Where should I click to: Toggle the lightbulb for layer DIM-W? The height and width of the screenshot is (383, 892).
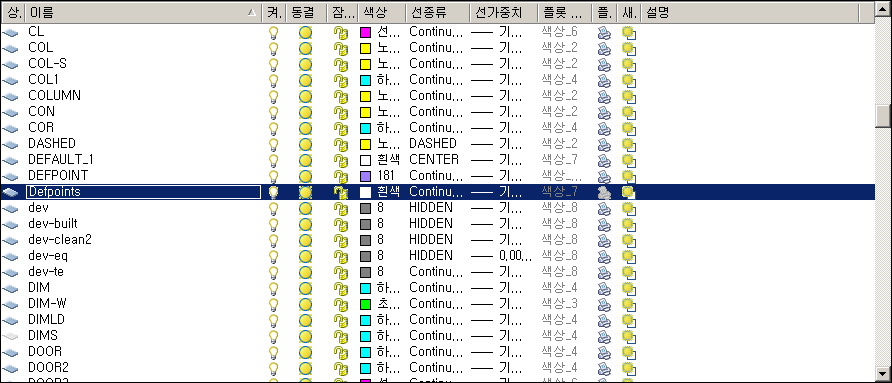[274, 304]
